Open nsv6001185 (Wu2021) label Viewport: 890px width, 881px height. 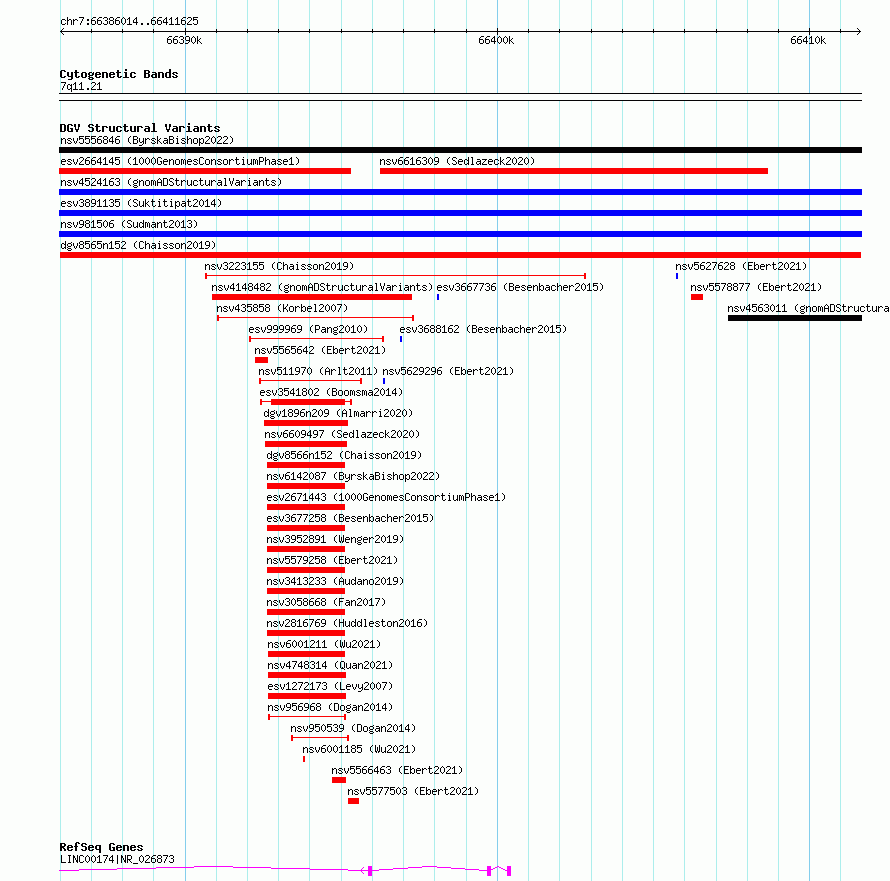359,749
